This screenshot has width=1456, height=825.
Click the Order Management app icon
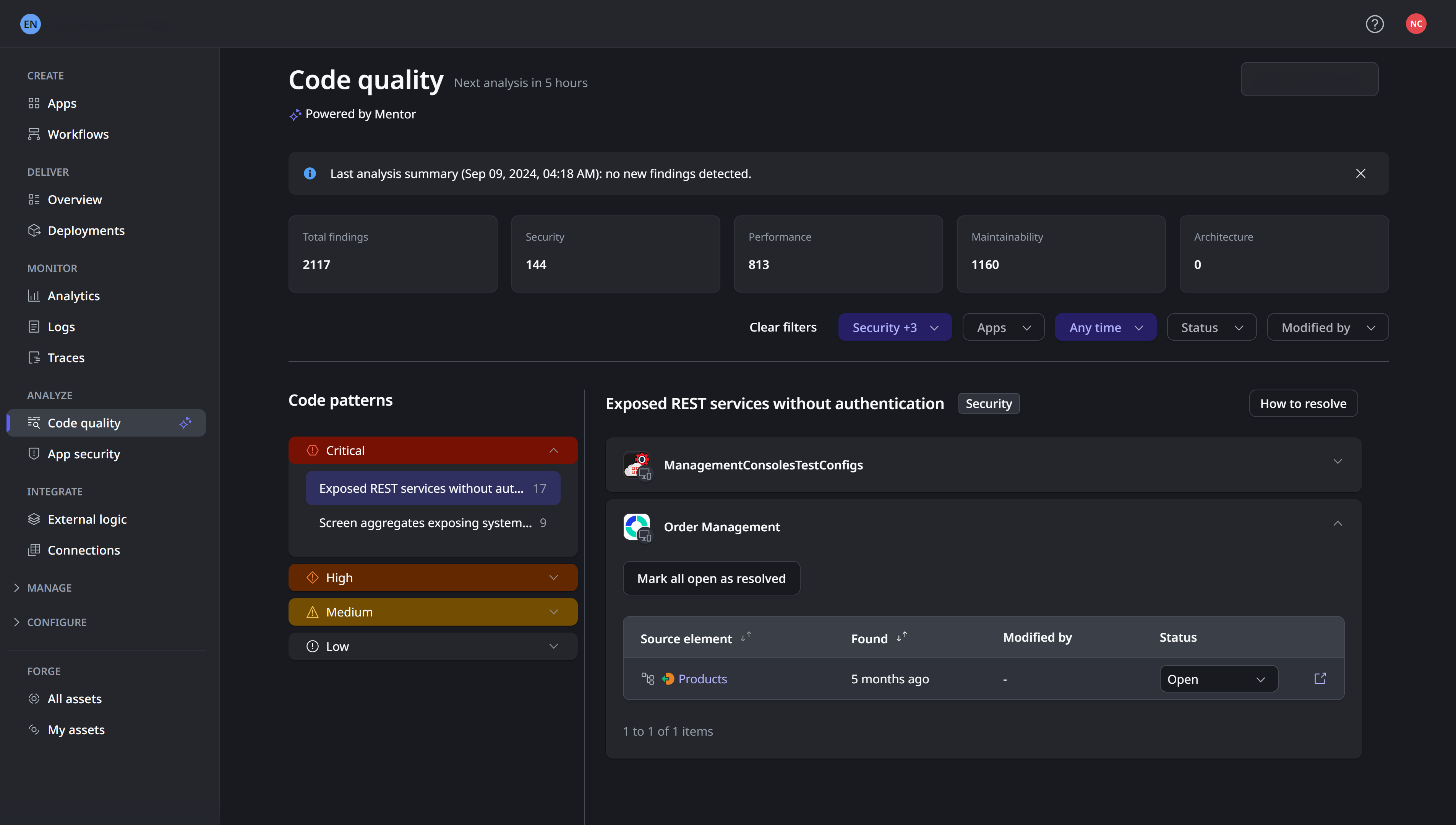pyautogui.click(x=637, y=527)
